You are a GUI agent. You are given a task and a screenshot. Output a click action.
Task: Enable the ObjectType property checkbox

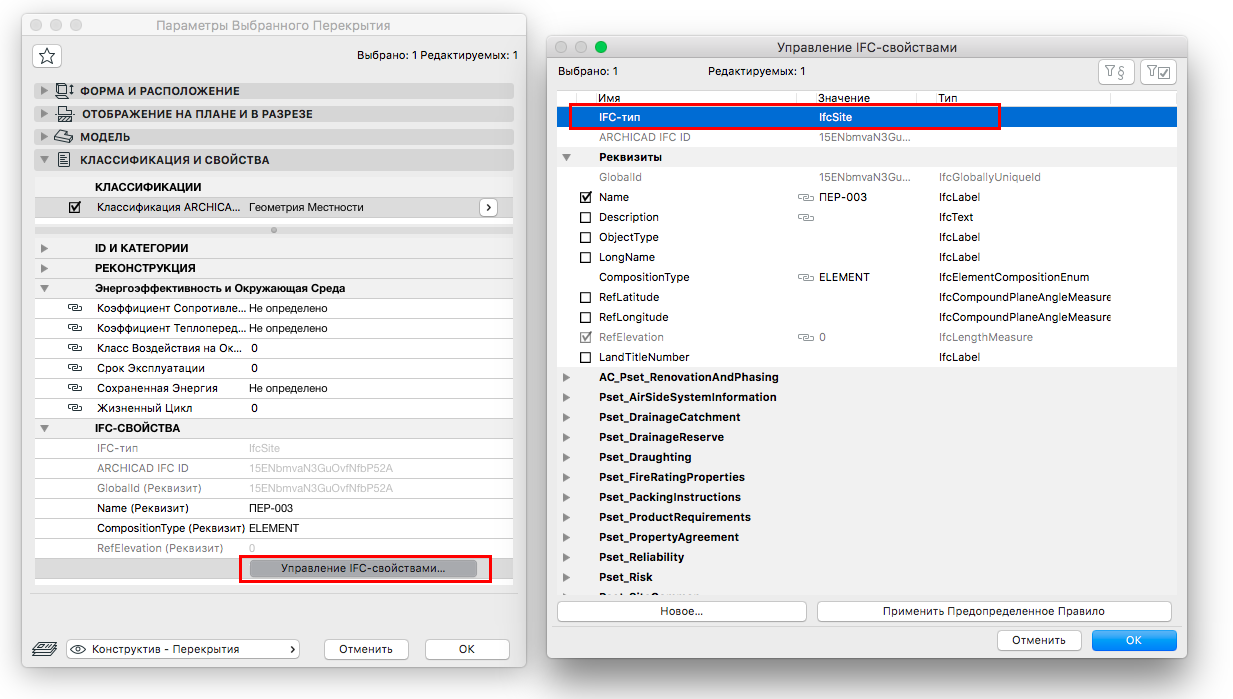point(586,237)
